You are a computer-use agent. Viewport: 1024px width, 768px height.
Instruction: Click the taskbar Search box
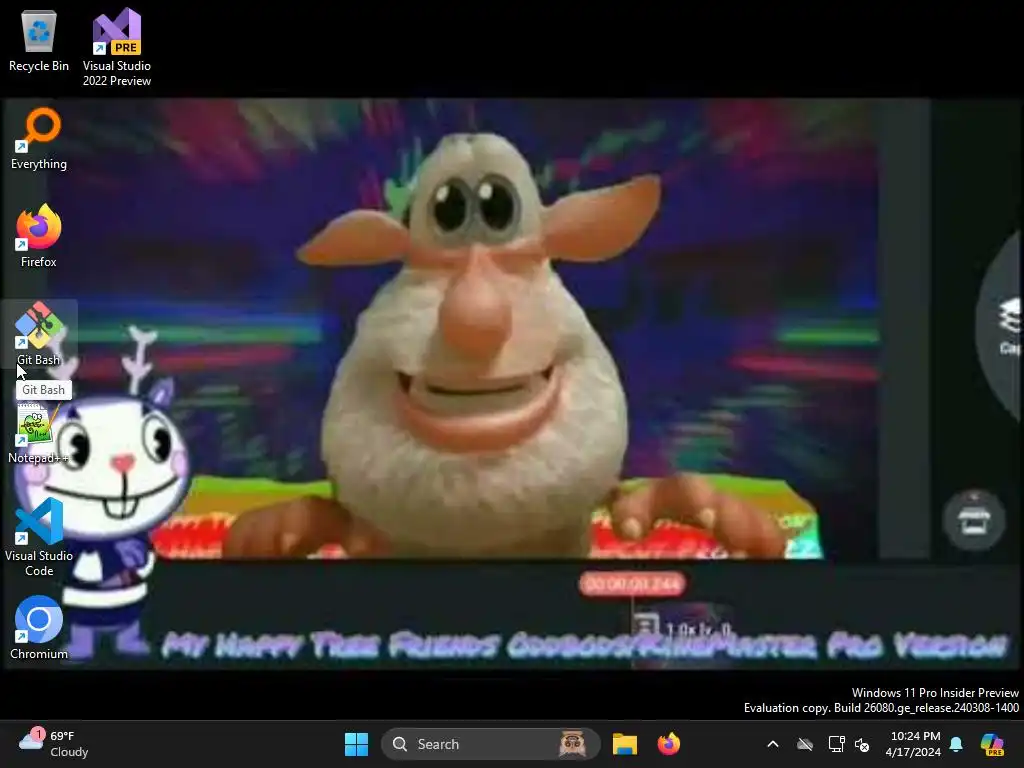coord(490,744)
